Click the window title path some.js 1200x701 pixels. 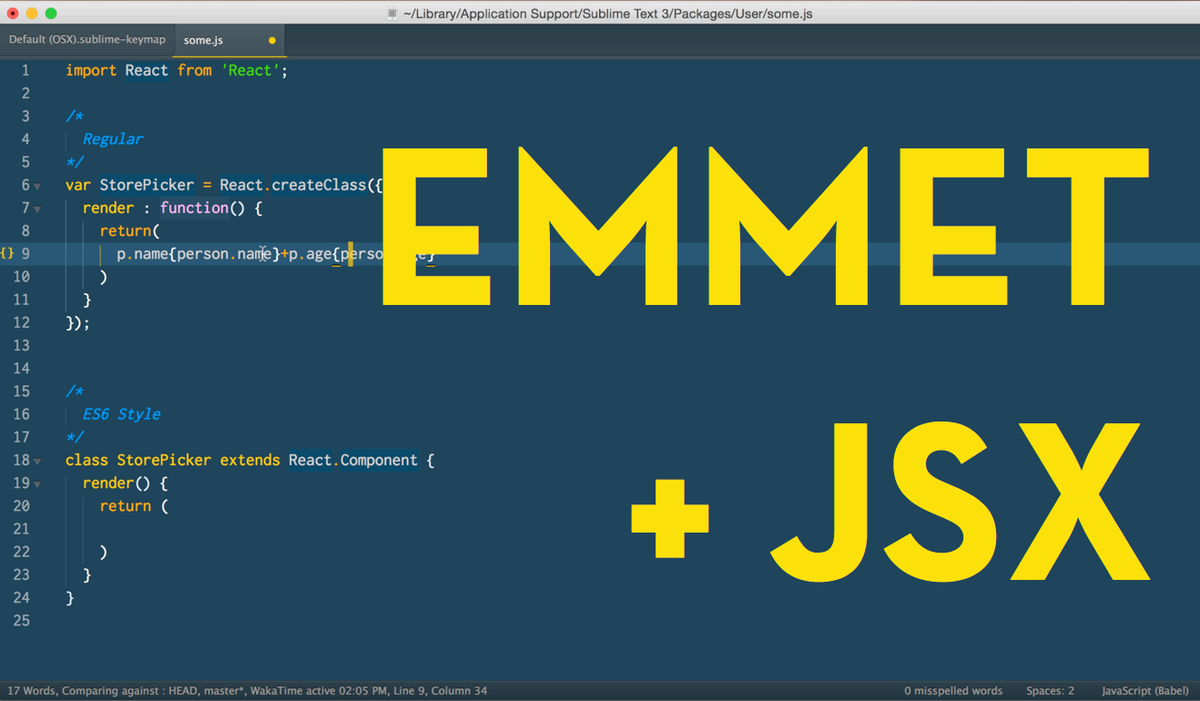(x=608, y=13)
